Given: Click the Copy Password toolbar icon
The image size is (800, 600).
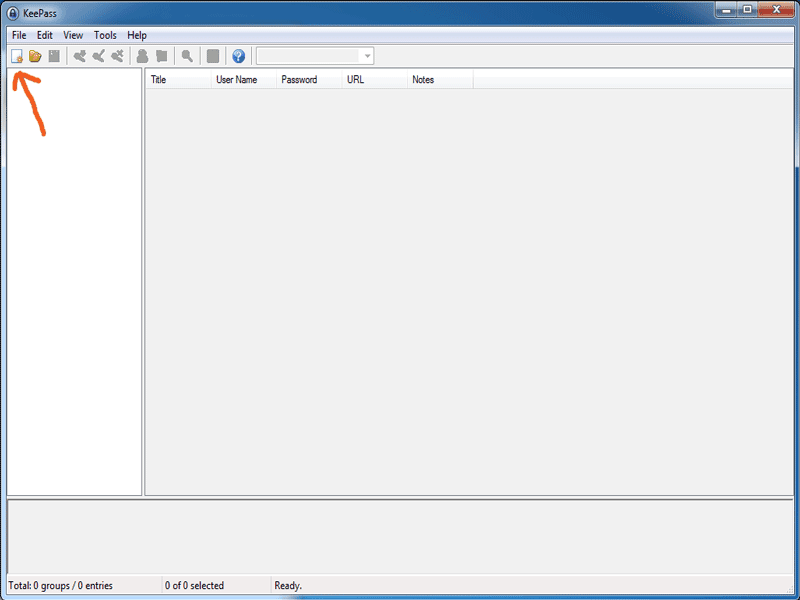Looking at the screenshot, I should 162,57.
